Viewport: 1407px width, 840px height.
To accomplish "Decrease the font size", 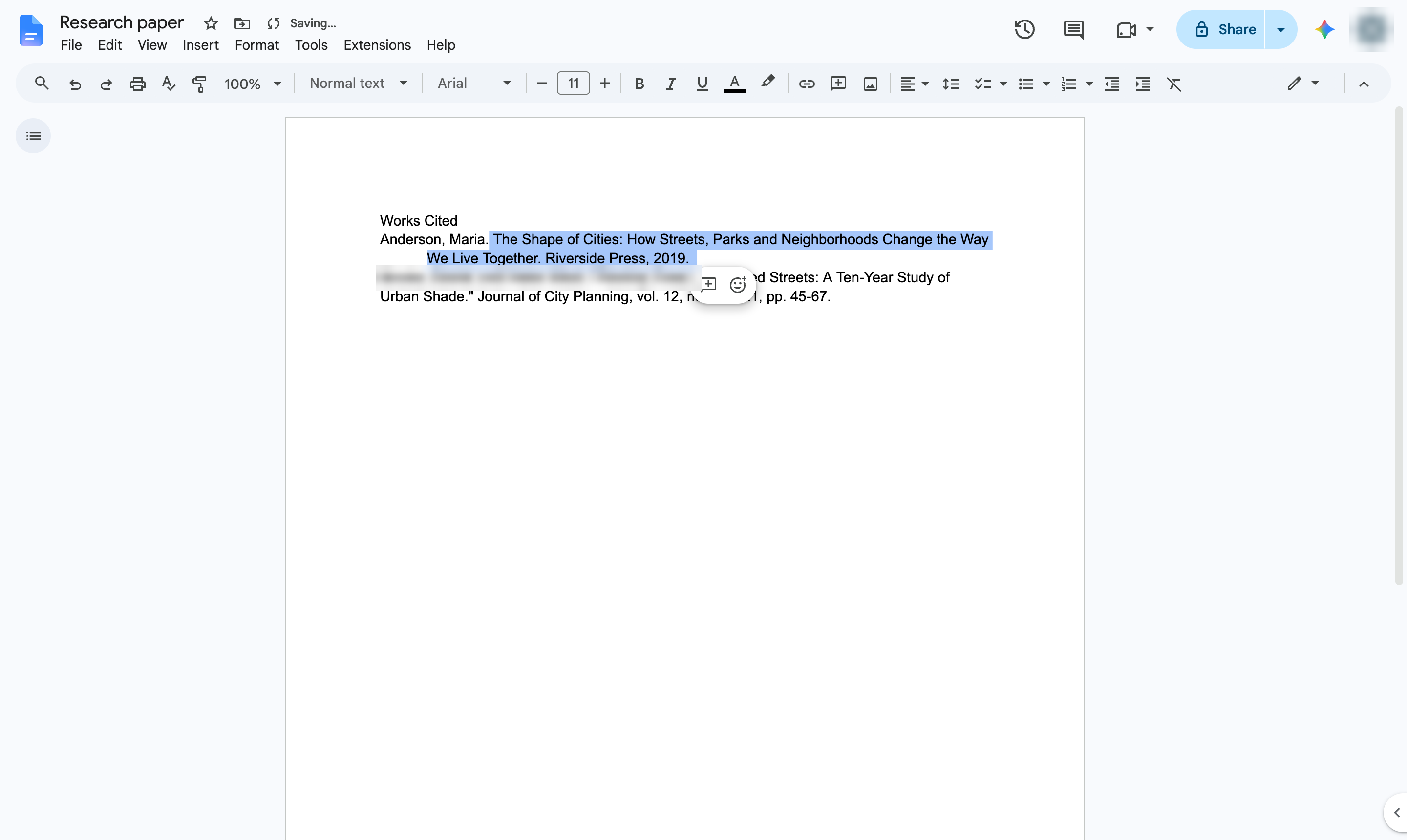I will [x=541, y=84].
